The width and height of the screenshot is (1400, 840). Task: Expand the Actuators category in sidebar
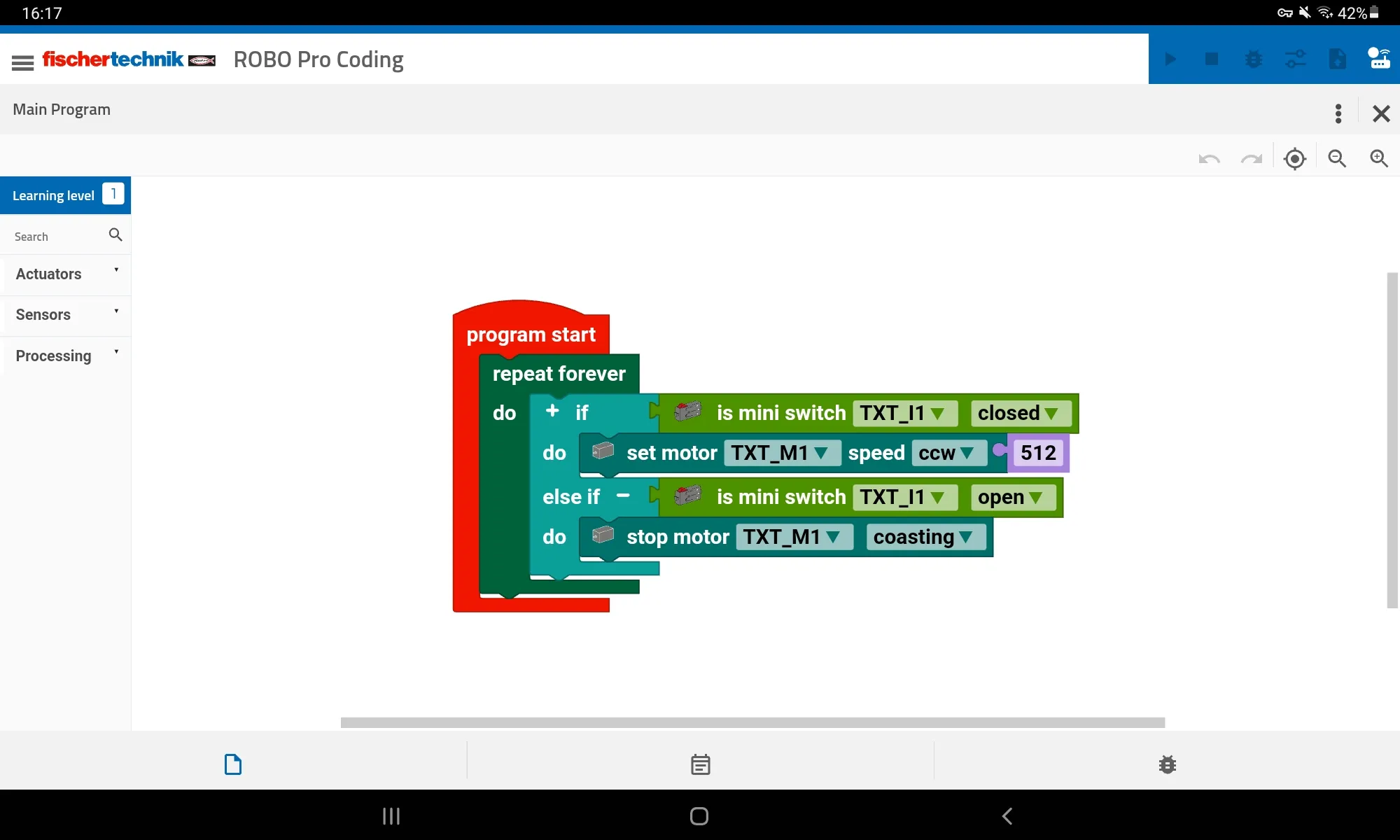65,274
